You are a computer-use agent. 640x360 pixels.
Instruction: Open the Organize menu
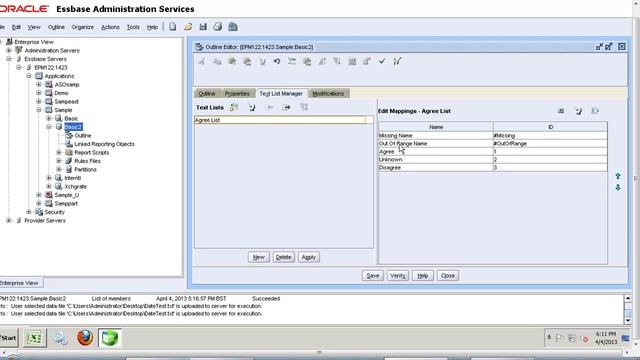pos(82,27)
